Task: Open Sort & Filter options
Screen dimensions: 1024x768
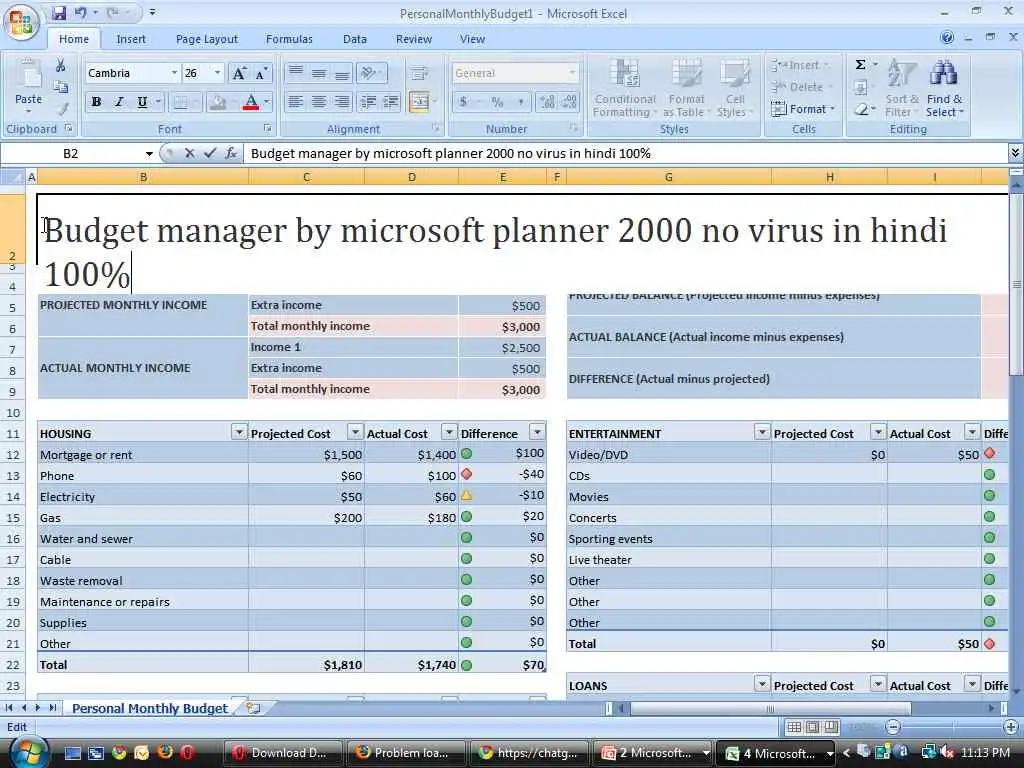Action: pos(902,88)
